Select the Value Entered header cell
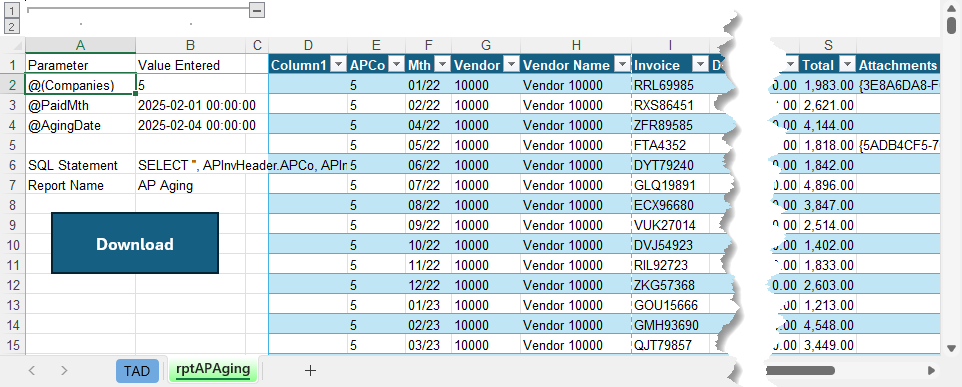This screenshot has width=962, height=387. coord(191,65)
